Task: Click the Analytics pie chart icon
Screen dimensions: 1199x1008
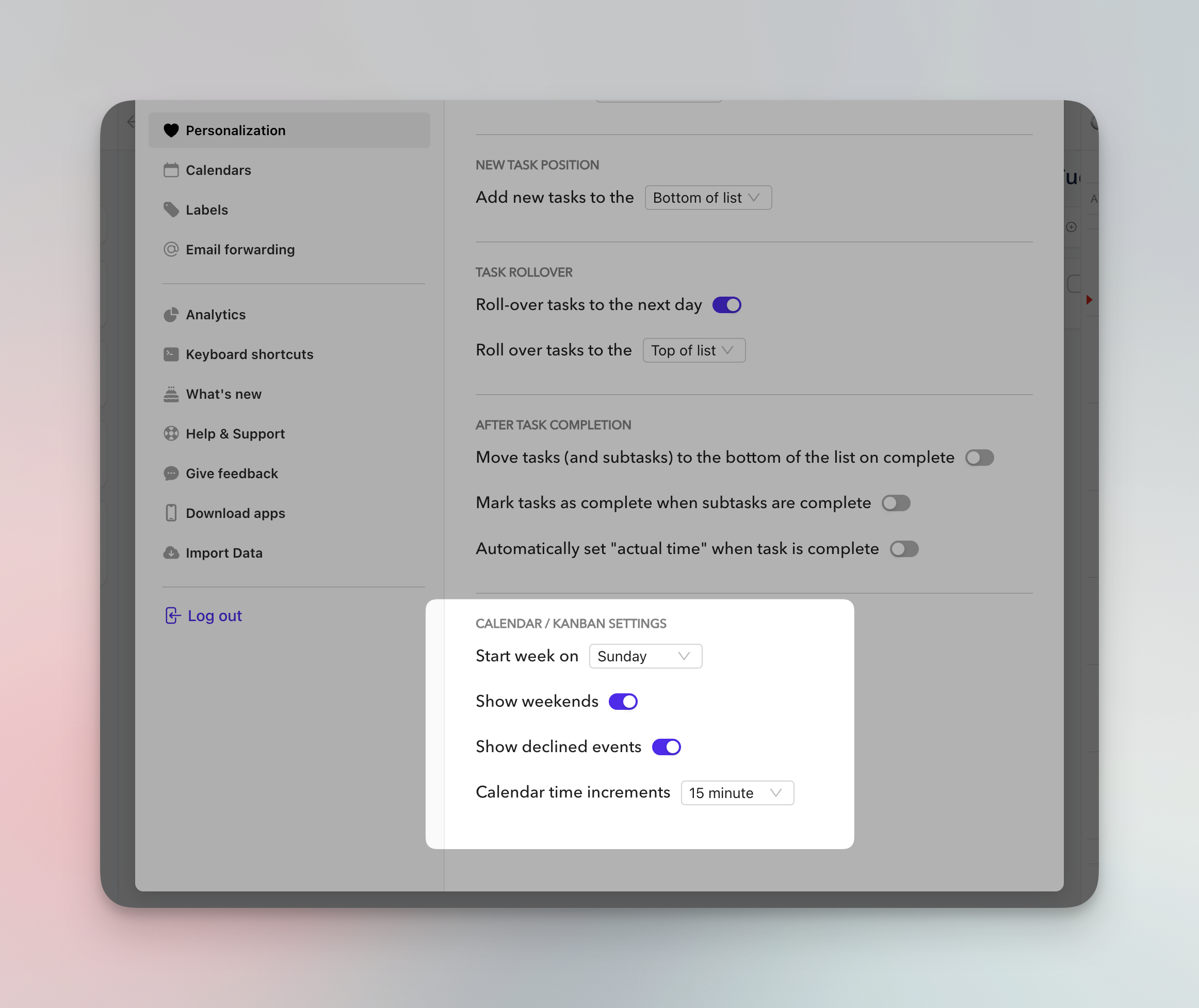Action: click(x=171, y=314)
